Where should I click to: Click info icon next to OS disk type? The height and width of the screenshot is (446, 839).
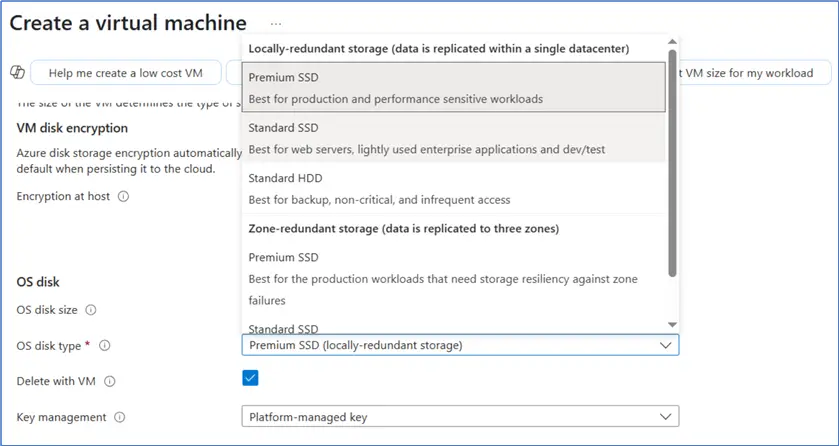(104, 346)
